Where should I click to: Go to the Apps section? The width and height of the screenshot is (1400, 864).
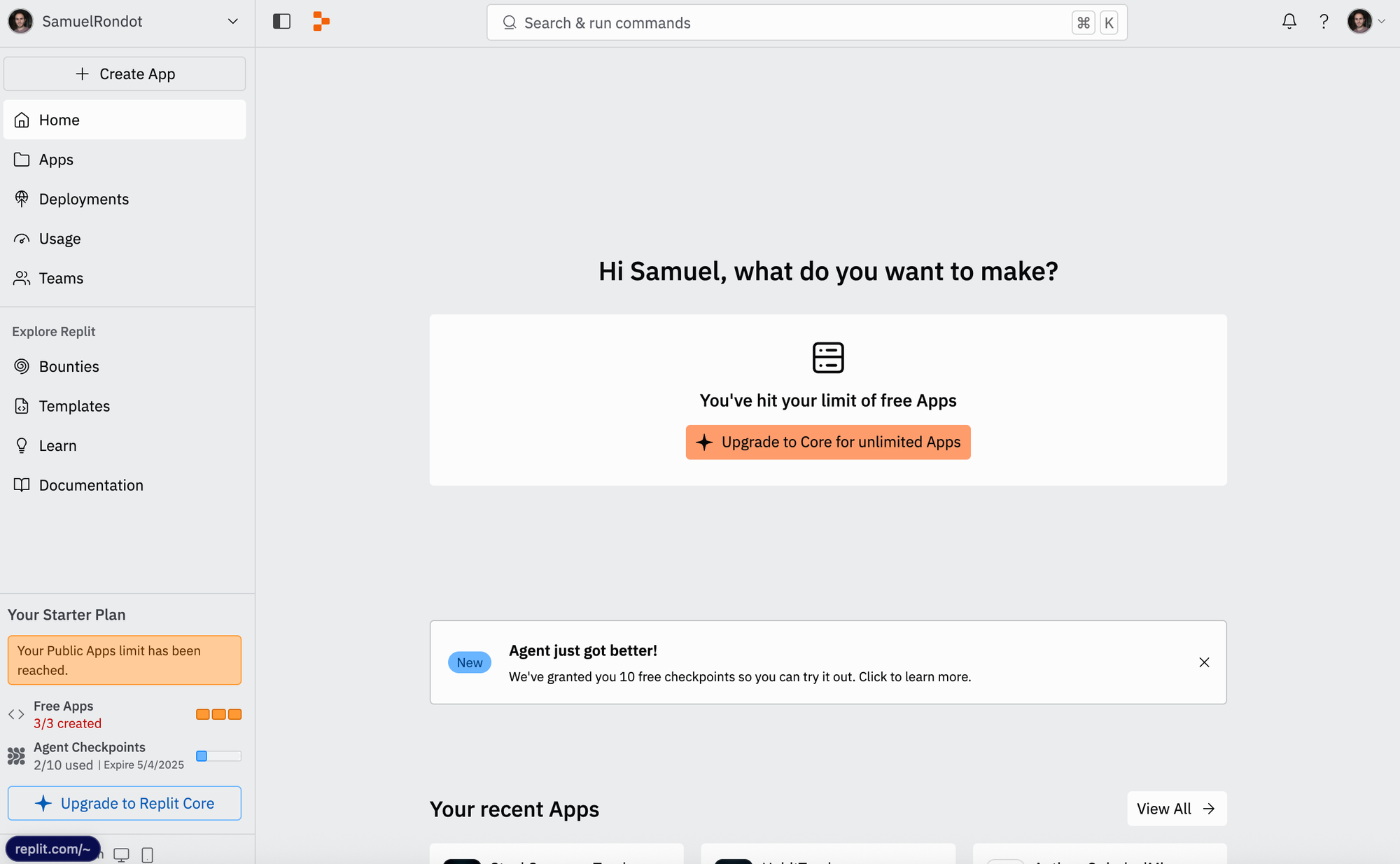click(x=56, y=160)
